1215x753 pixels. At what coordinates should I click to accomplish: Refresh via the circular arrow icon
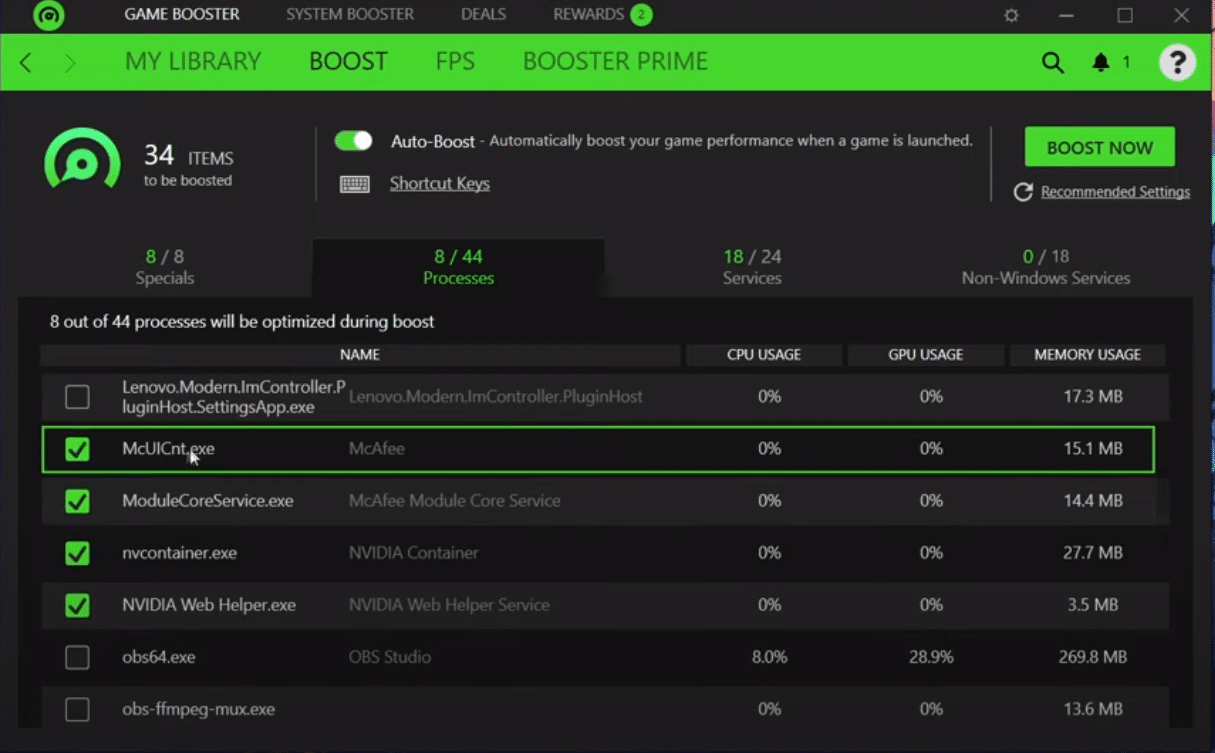(1022, 191)
